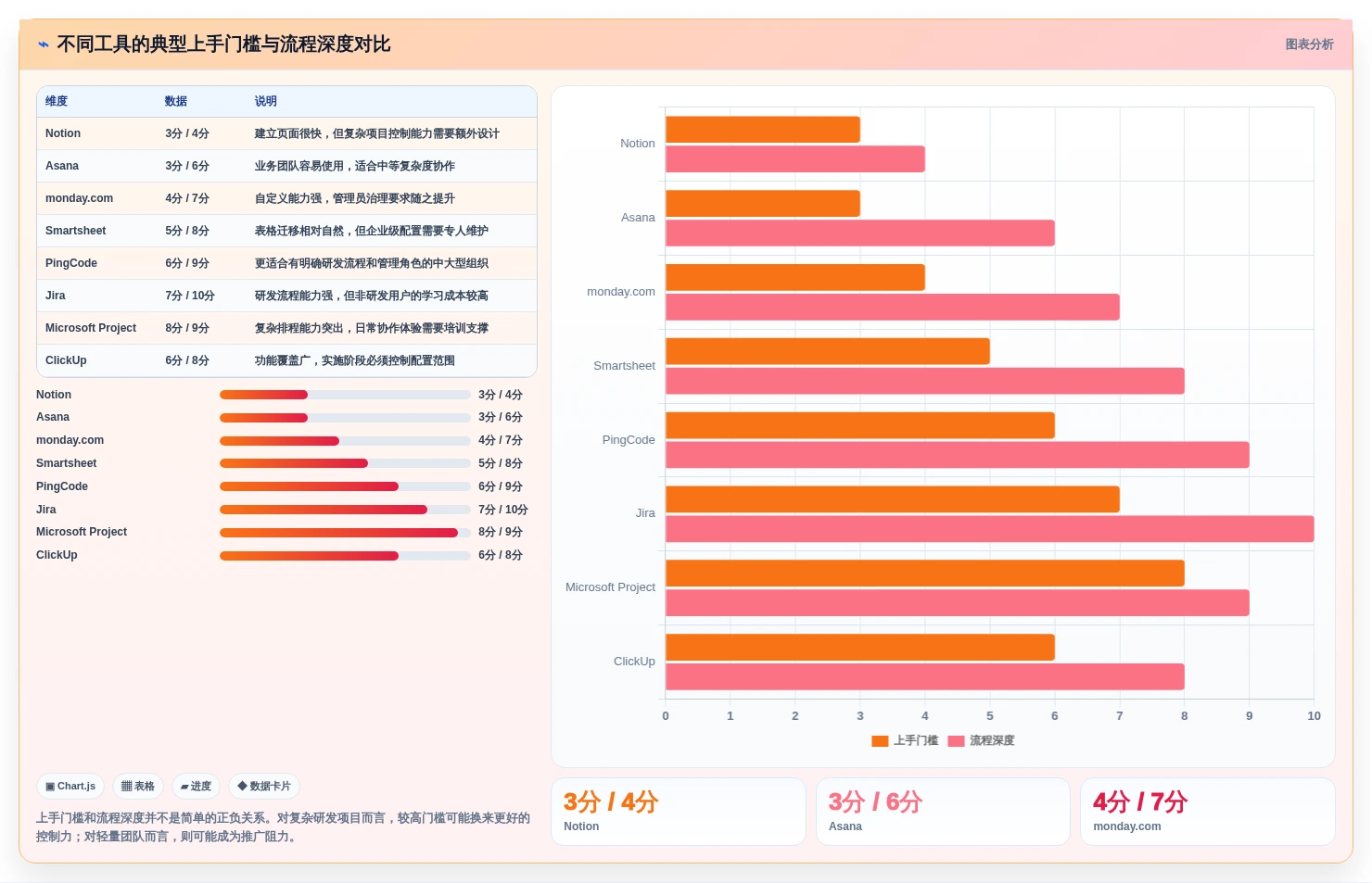Image resolution: width=1372 pixels, height=883 pixels.
Task: Click the orange 上手门槛 legend swatch
Action: pyautogui.click(x=880, y=741)
